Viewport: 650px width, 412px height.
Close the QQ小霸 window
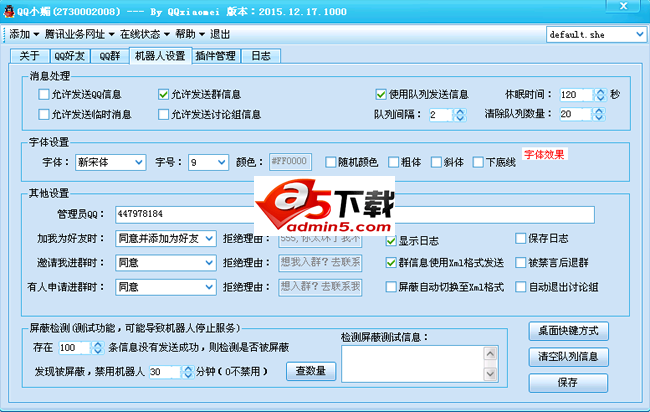(x=623, y=6)
